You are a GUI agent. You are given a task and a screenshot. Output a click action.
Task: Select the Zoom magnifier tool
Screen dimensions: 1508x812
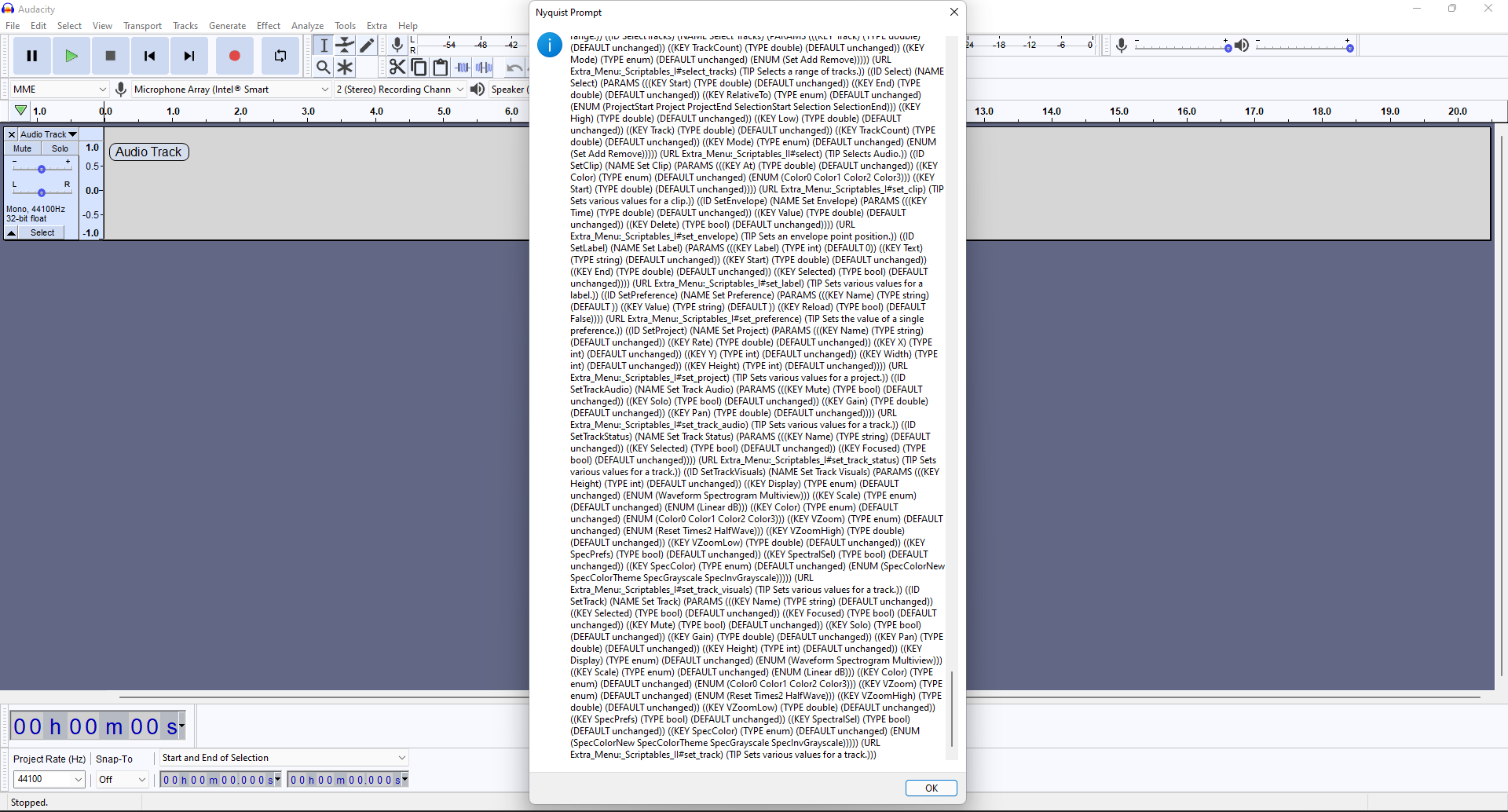[323, 67]
